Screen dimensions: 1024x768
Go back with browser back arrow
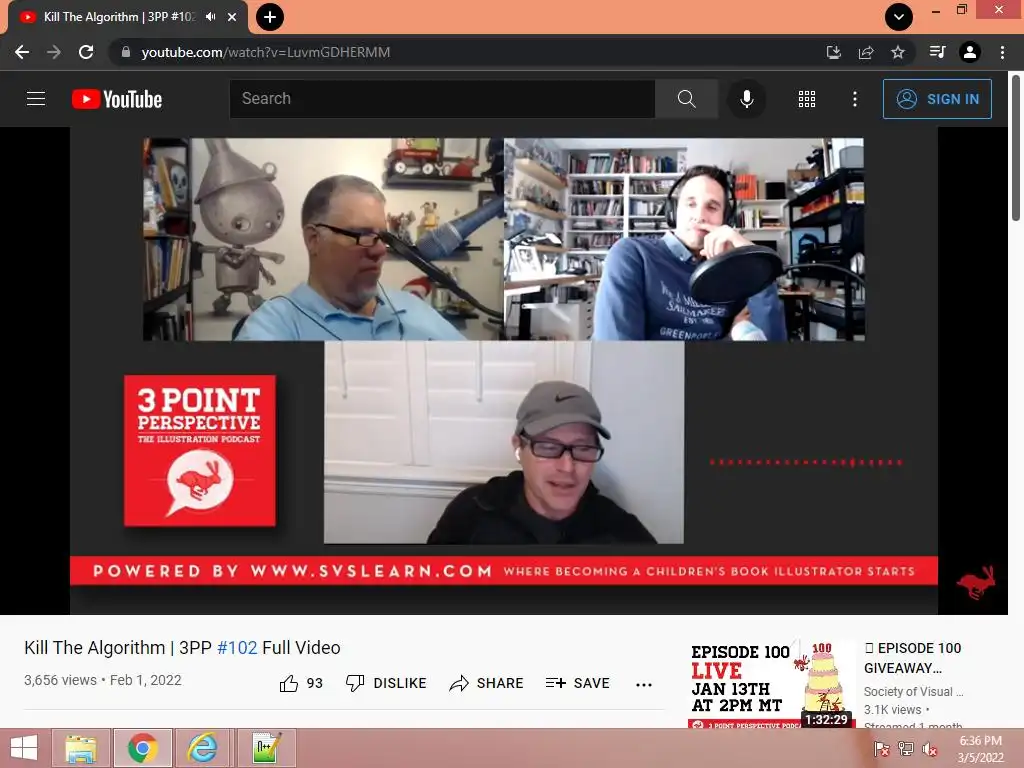(22, 52)
